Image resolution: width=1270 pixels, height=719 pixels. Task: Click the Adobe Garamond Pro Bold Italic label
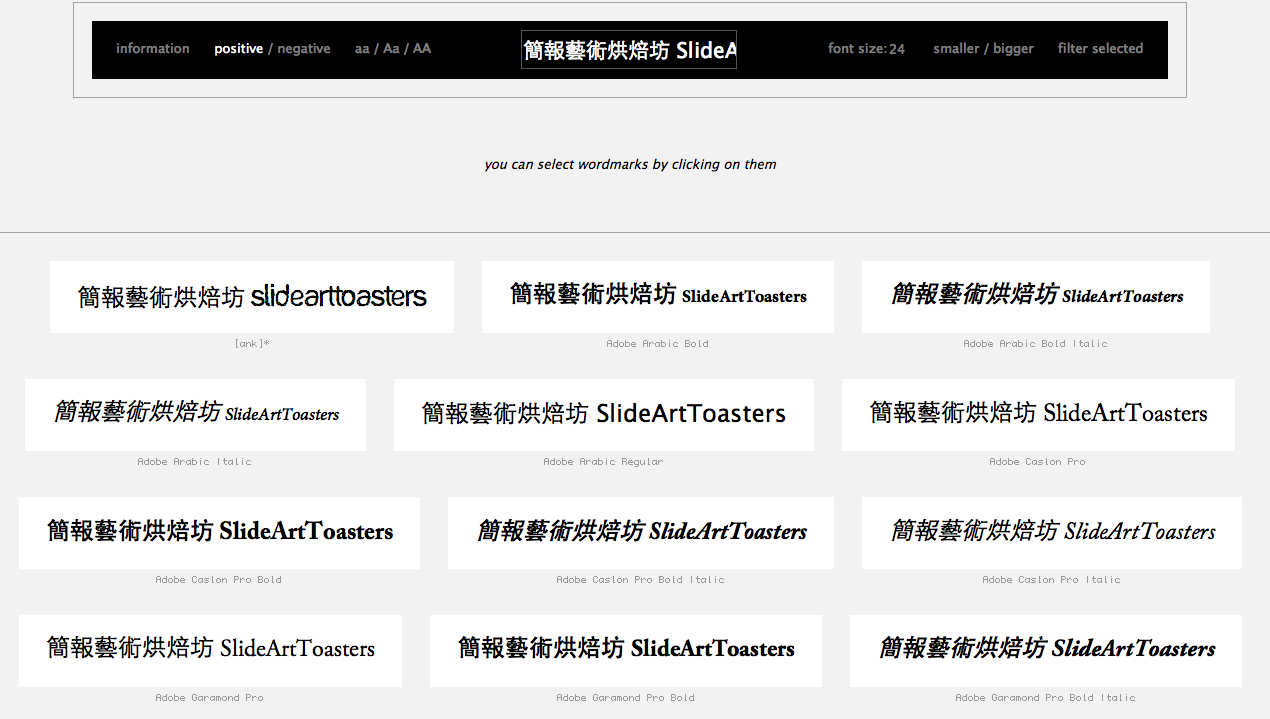(x=1046, y=698)
